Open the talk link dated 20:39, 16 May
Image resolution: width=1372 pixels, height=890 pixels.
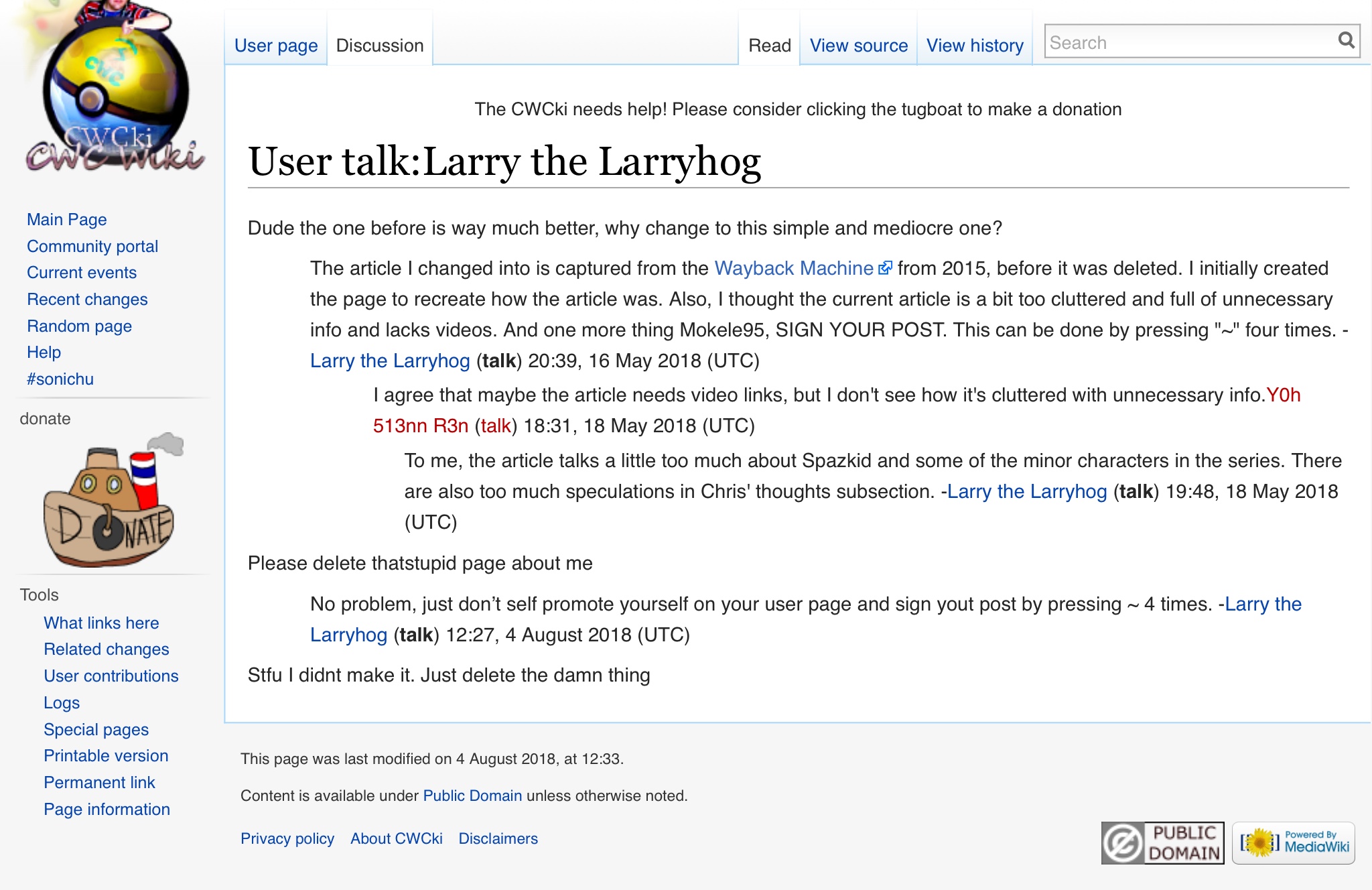click(499, 361)
